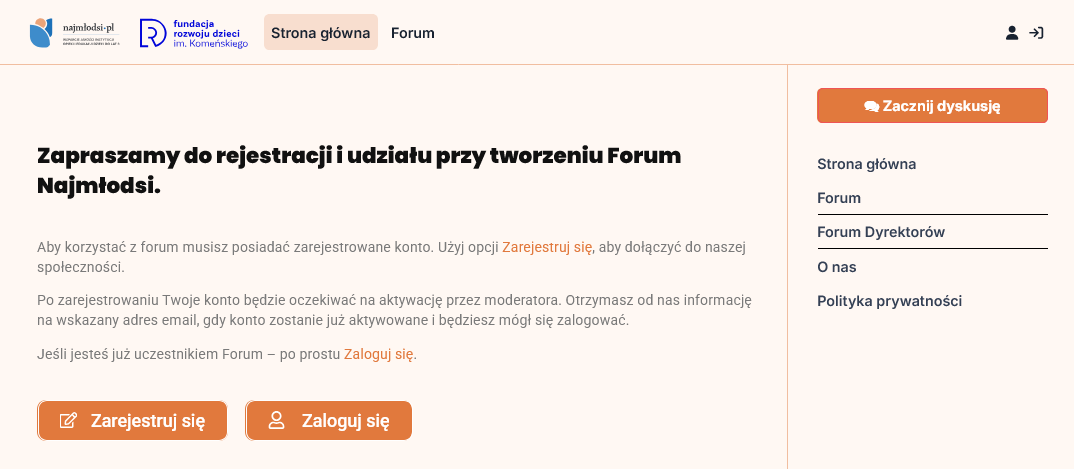Open Polityka prywatności in the sidebar

coord(890,301)
